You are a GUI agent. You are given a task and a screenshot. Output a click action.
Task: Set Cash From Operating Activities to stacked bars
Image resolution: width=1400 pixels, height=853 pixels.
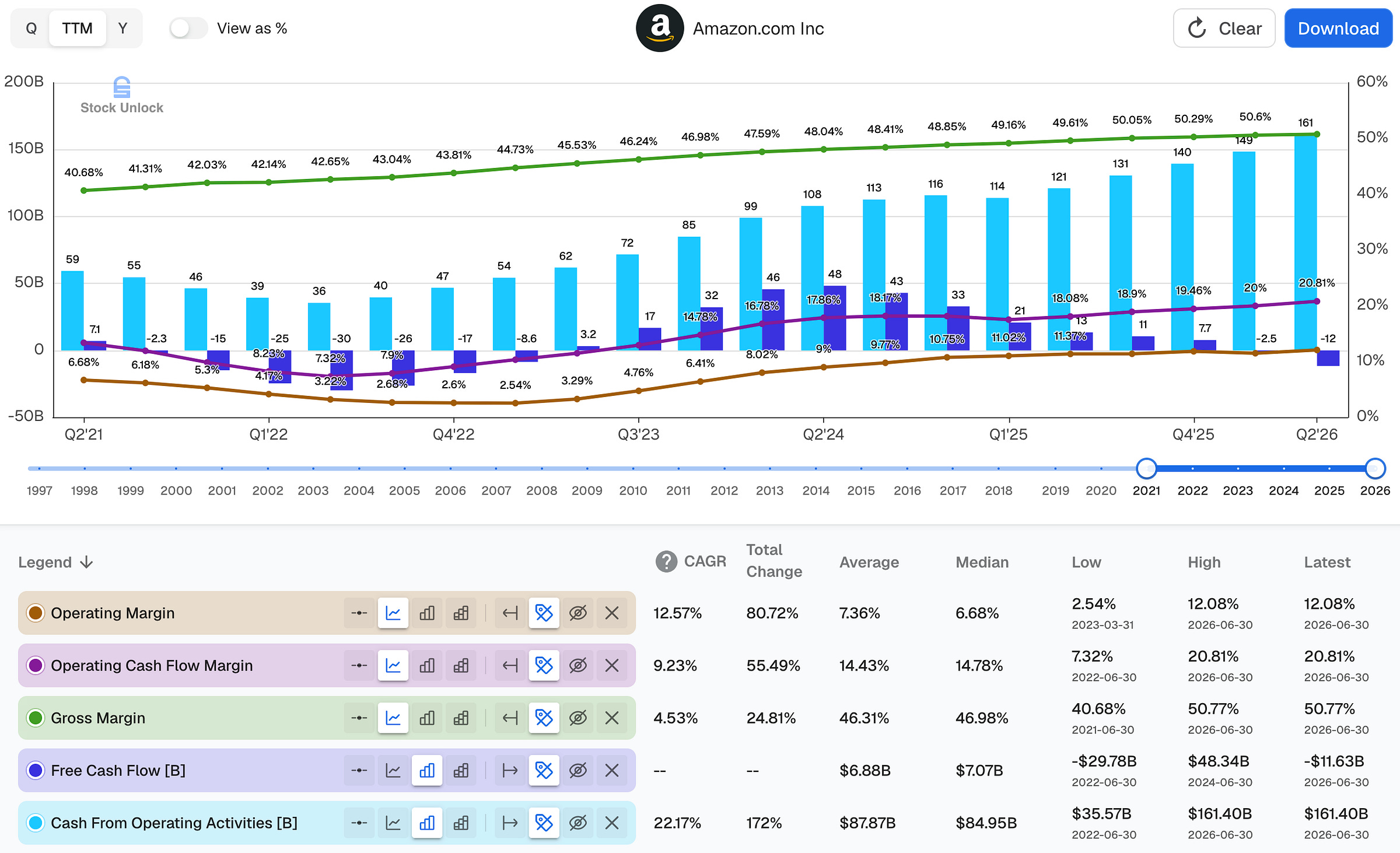click(461, 823)
